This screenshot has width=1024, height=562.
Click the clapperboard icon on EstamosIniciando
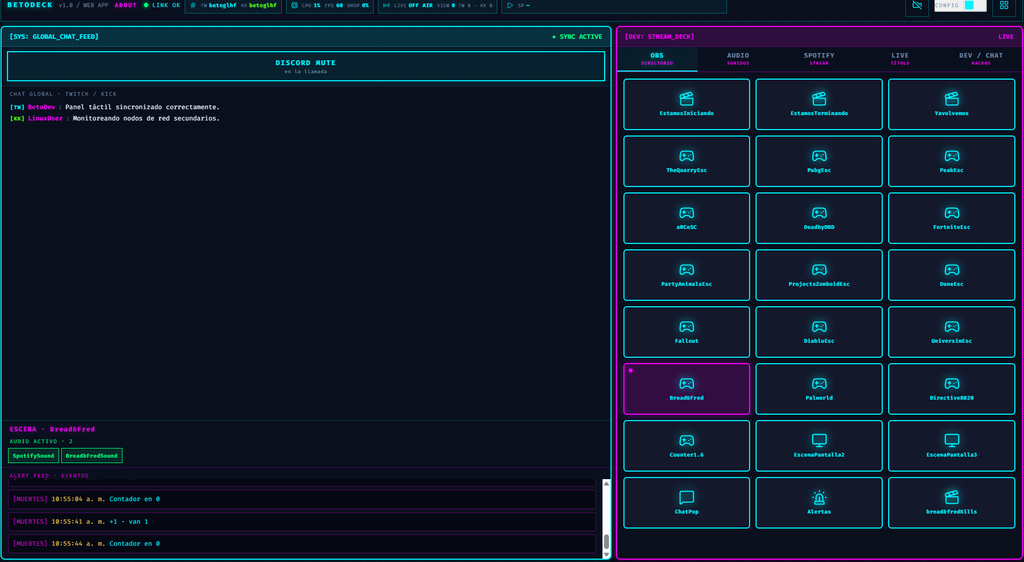(686, 99)
